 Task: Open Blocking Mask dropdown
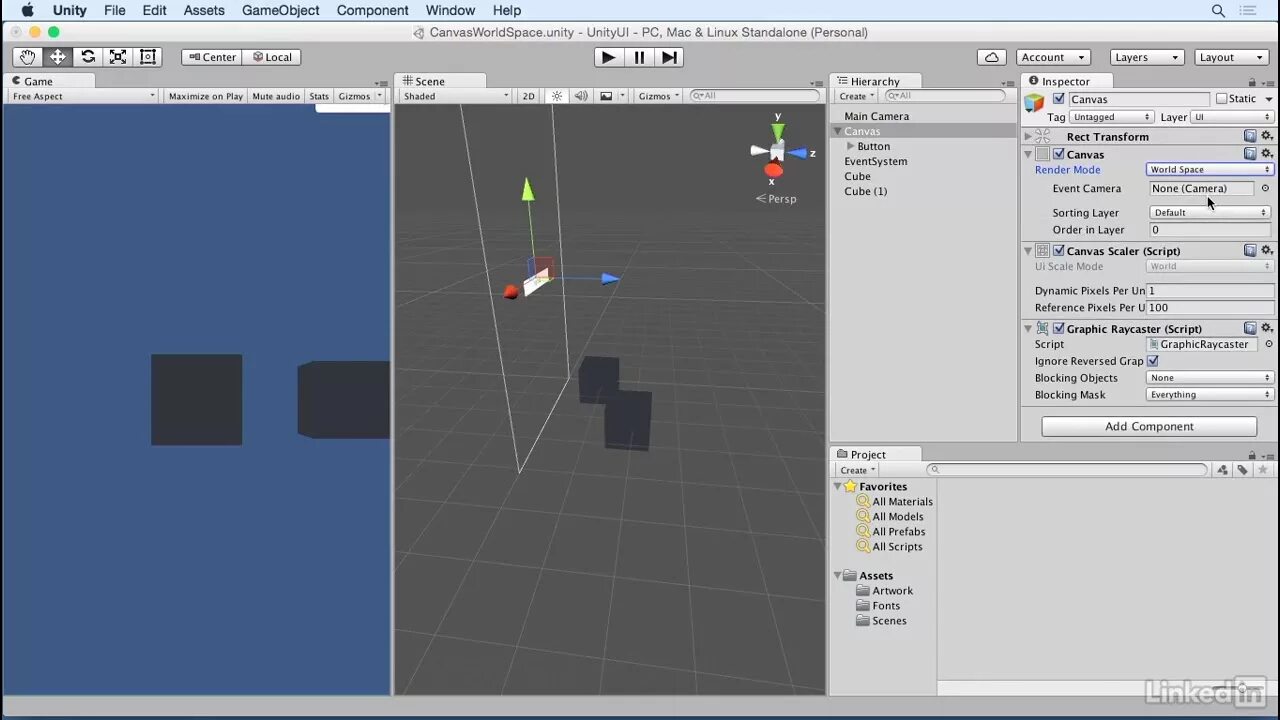pos(1209,395)
